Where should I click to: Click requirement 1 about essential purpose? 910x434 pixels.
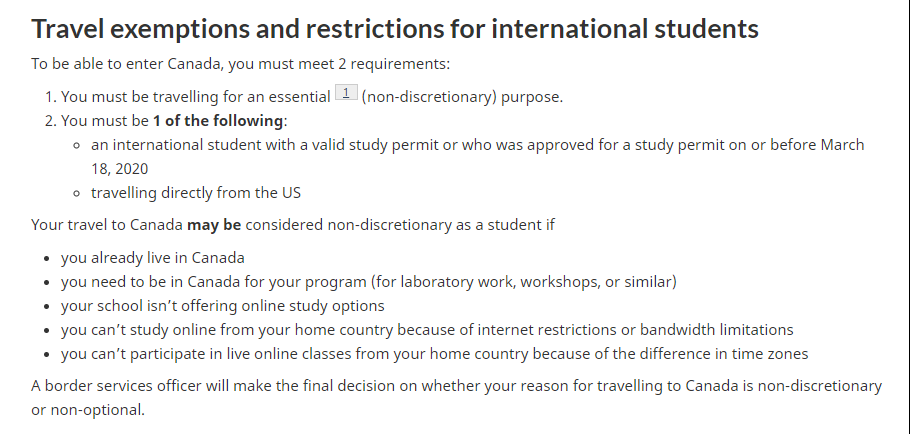tap(312, 96)
